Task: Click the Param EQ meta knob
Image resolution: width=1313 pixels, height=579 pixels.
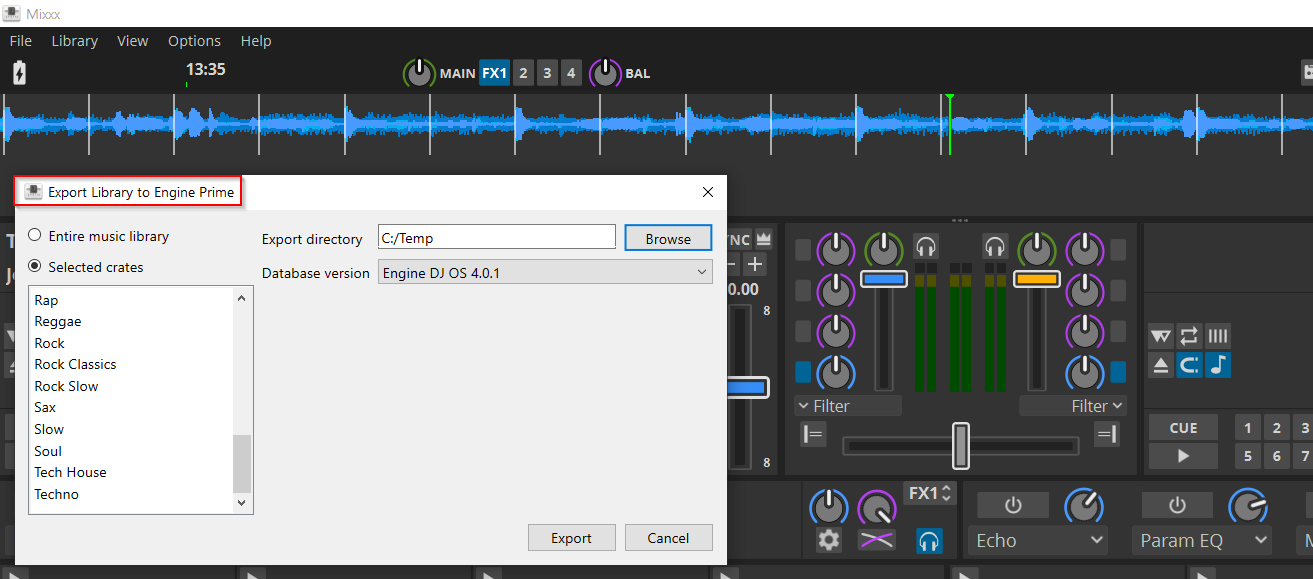Action: 1247,506
